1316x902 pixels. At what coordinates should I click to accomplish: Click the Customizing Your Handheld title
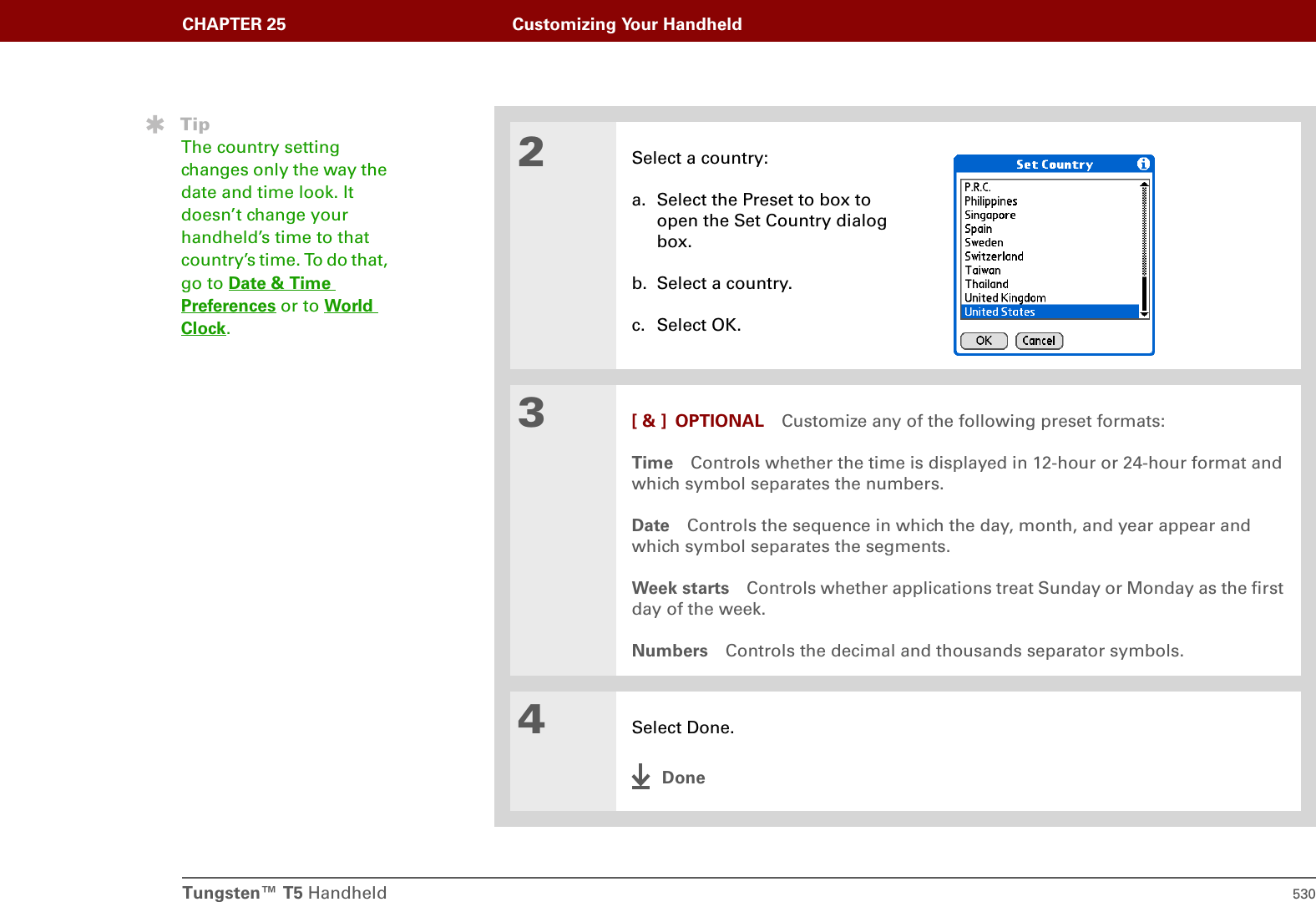[627, 24]
